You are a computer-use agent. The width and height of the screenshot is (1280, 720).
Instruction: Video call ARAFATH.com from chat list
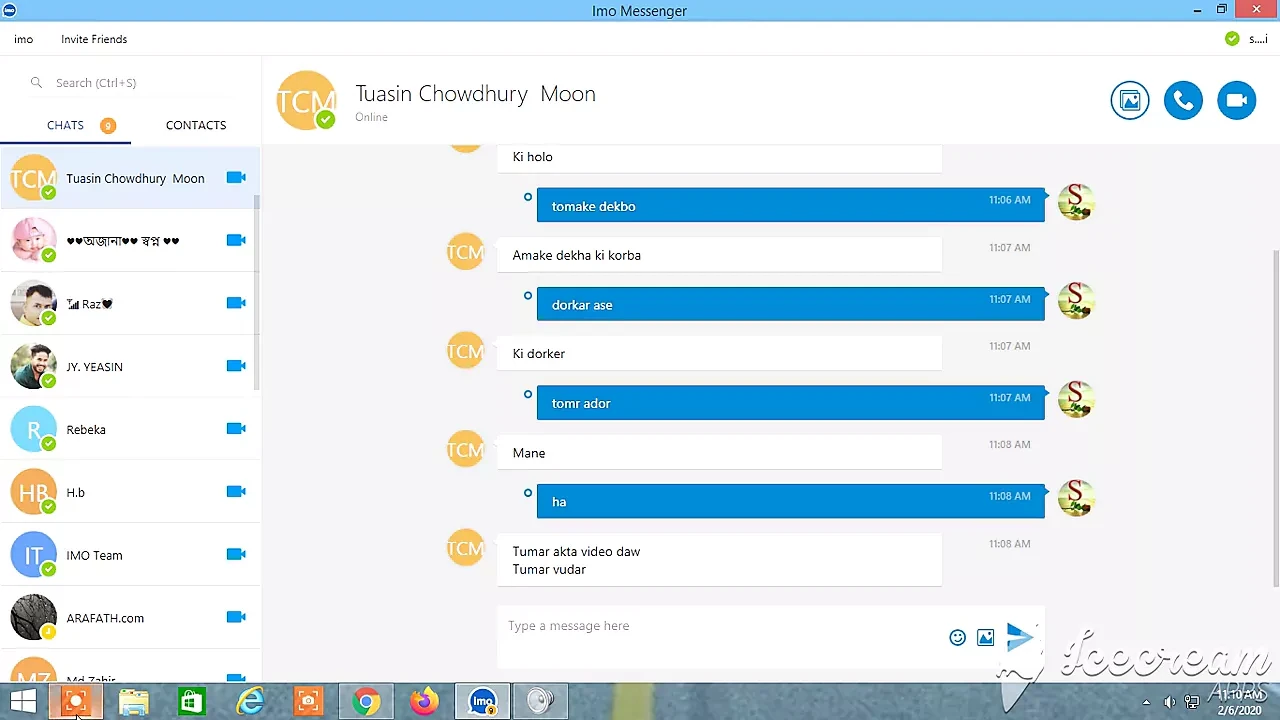(236, 618)
